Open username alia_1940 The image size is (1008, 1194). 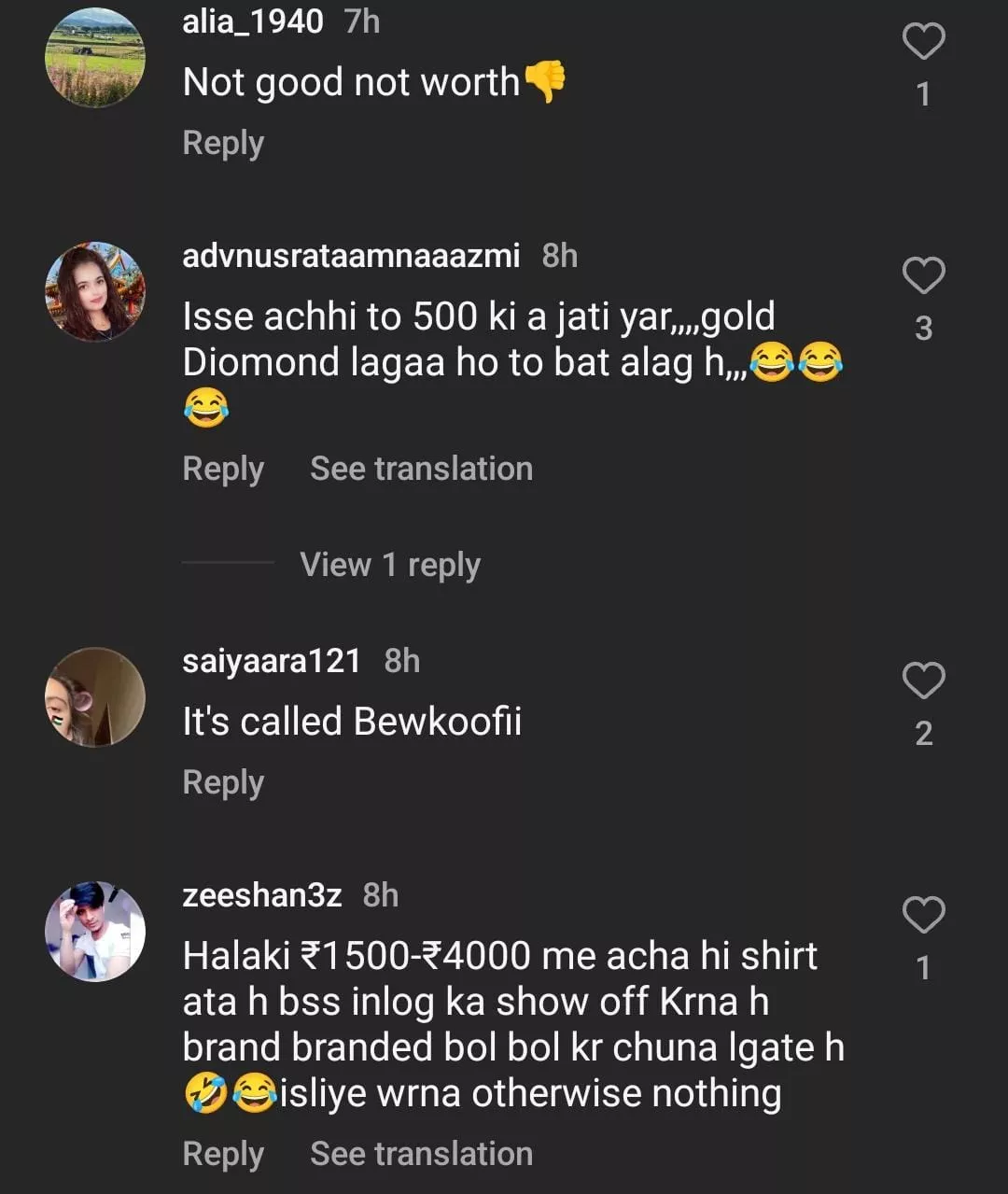[x=253, y=21]
